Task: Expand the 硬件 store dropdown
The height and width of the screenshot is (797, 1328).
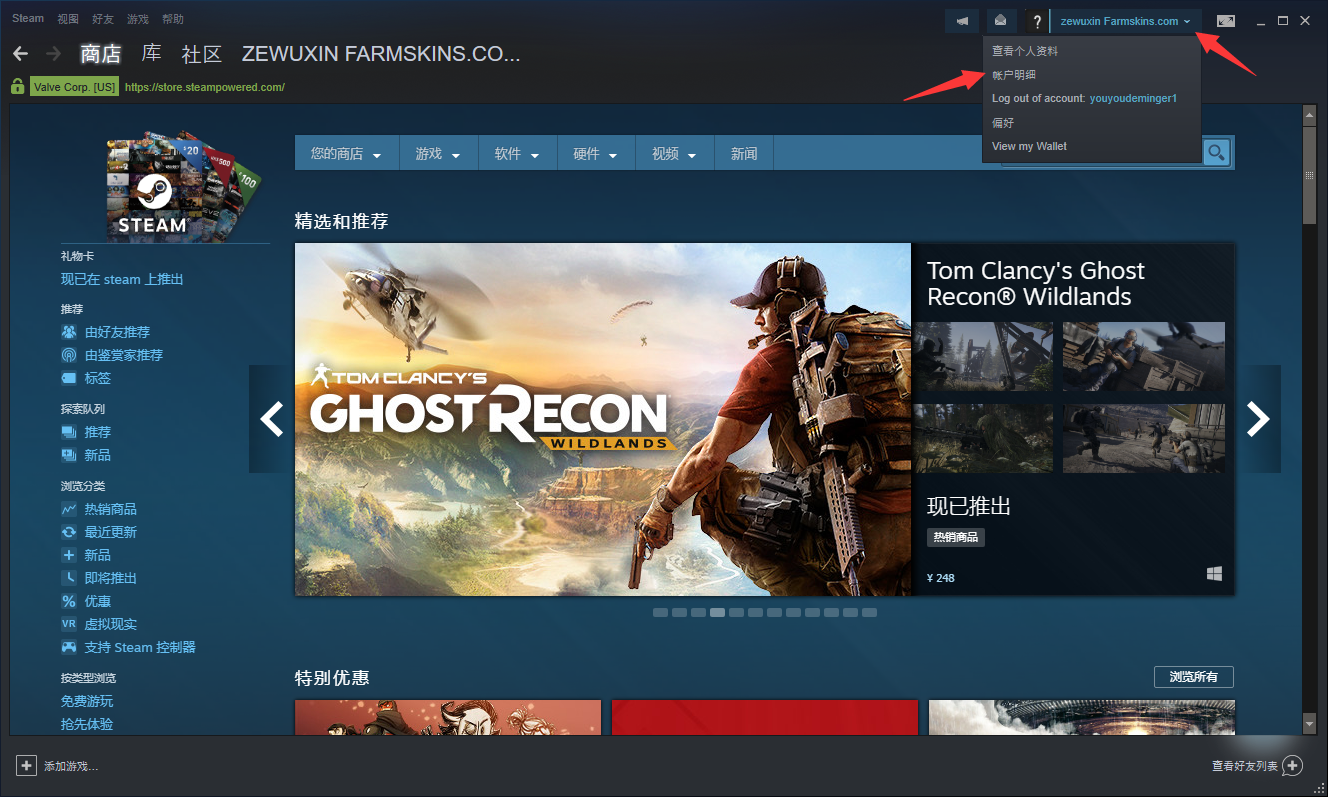Action: coord(595,154)
